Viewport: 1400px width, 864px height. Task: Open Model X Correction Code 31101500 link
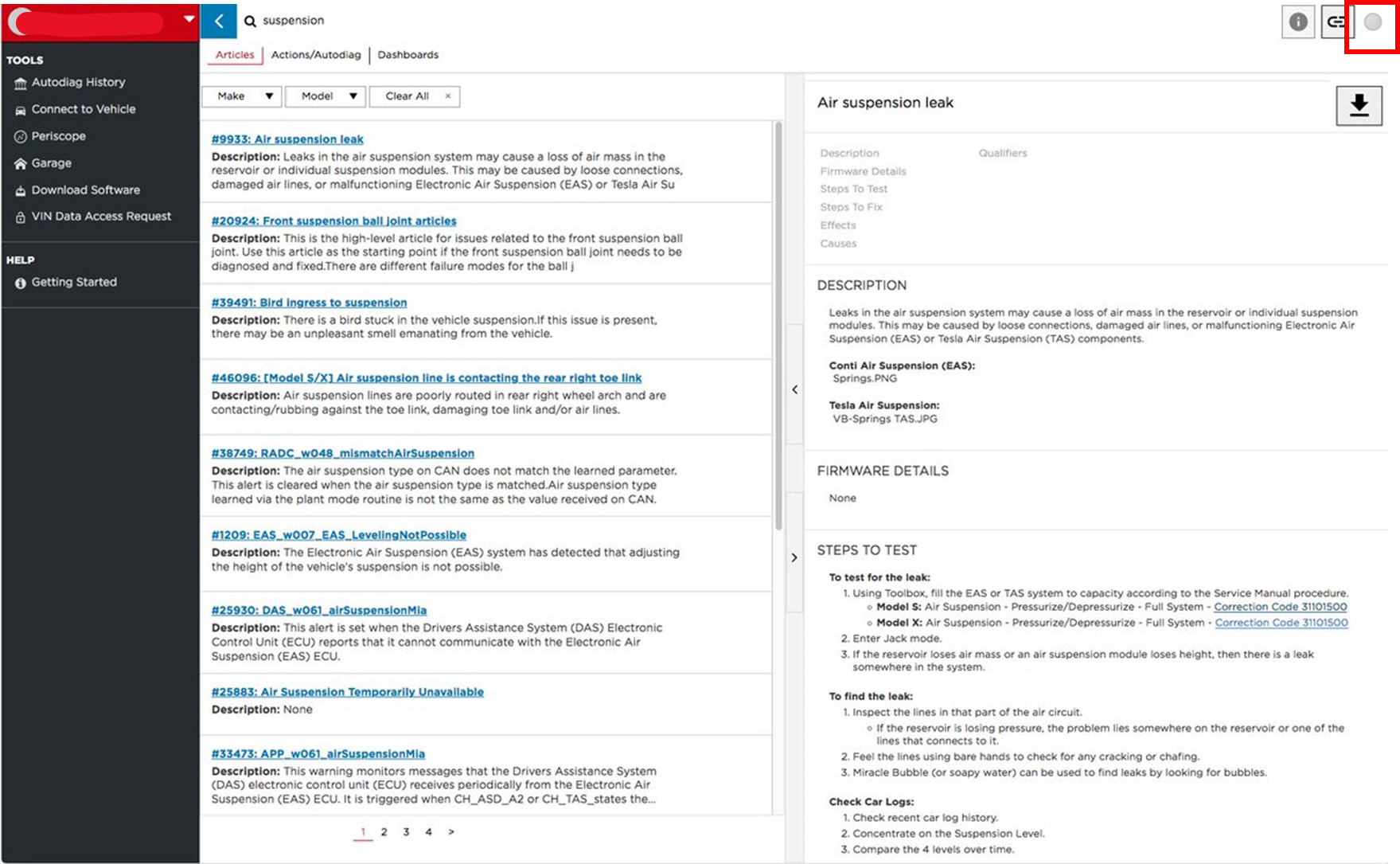[1281, 623]
